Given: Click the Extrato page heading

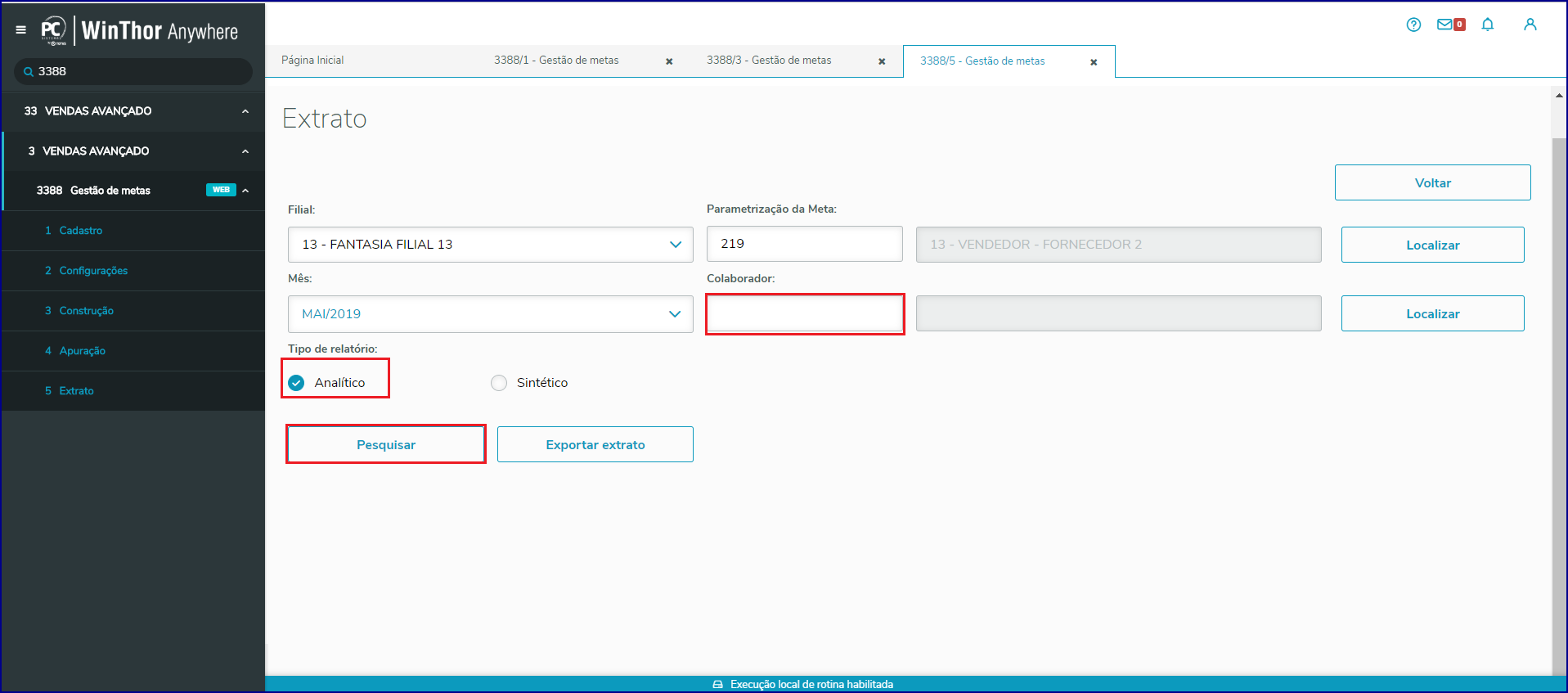Looking at the screenshot, I should [325, 119].
